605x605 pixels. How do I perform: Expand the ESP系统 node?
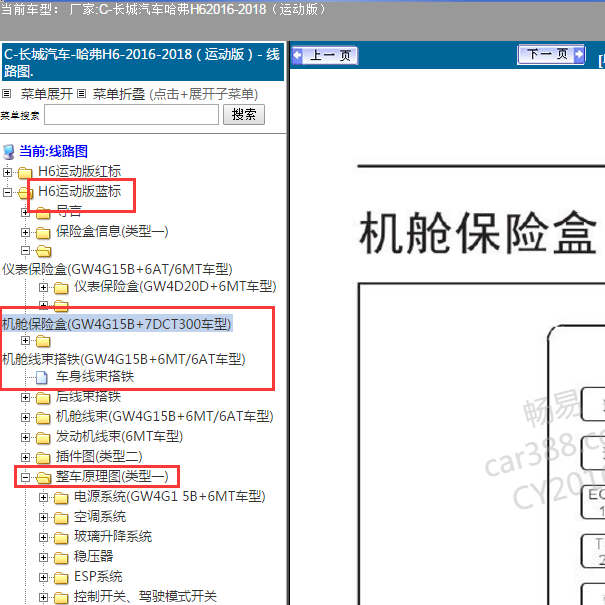43,578
